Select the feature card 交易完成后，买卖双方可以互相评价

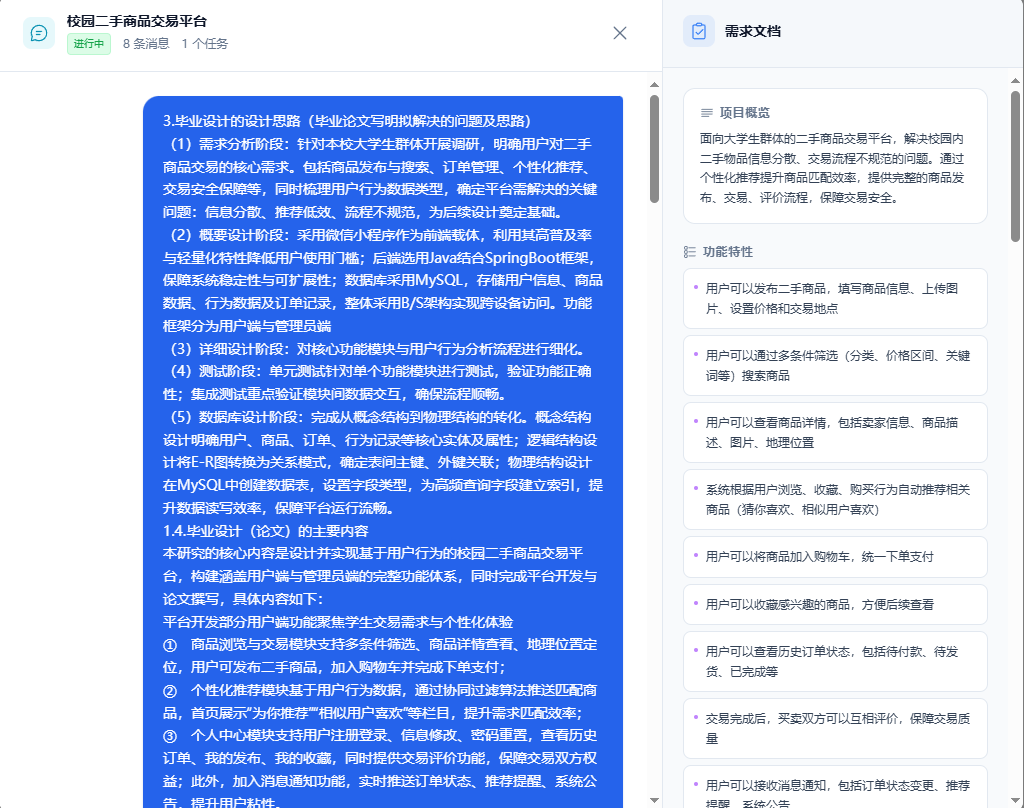click(x=835, y=729)
